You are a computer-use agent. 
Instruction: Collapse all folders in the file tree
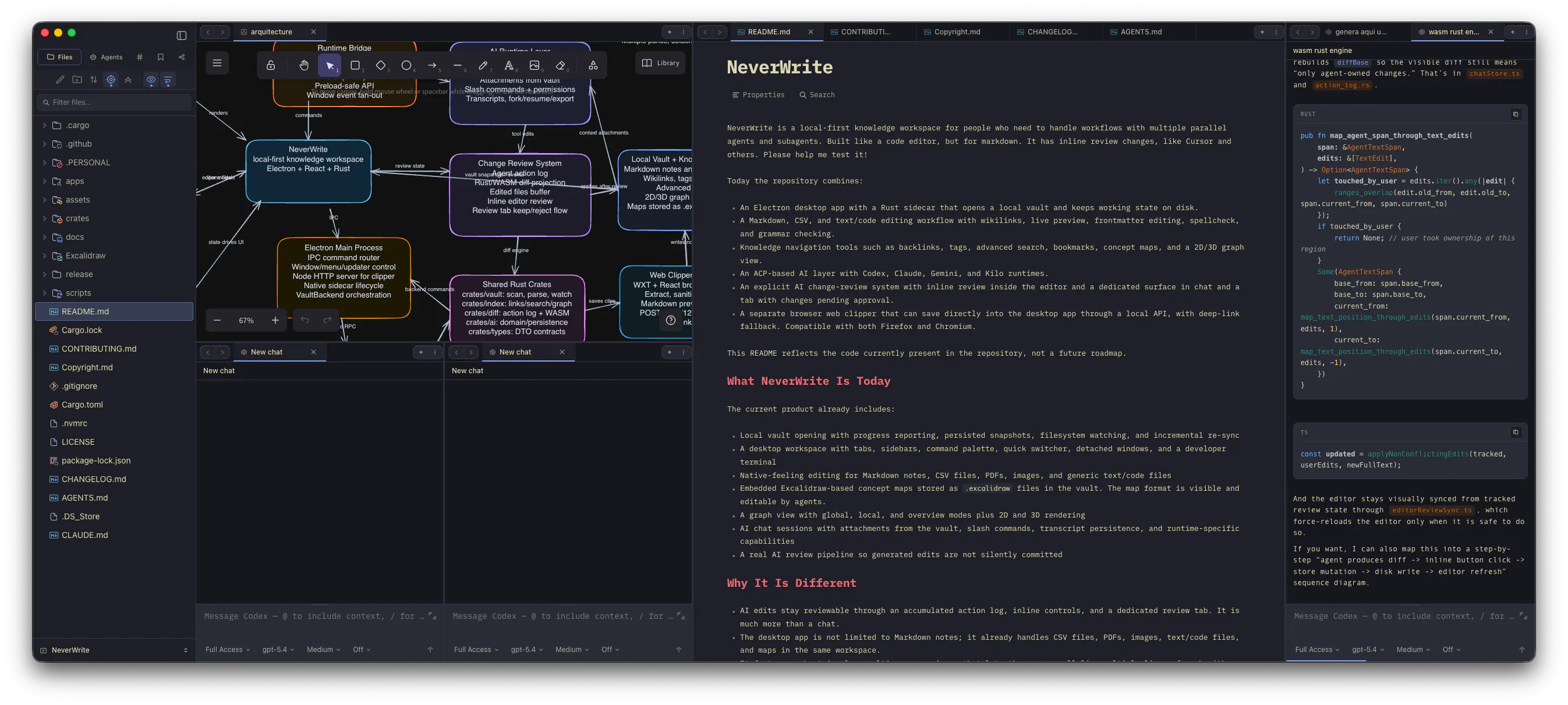(128, 80)
